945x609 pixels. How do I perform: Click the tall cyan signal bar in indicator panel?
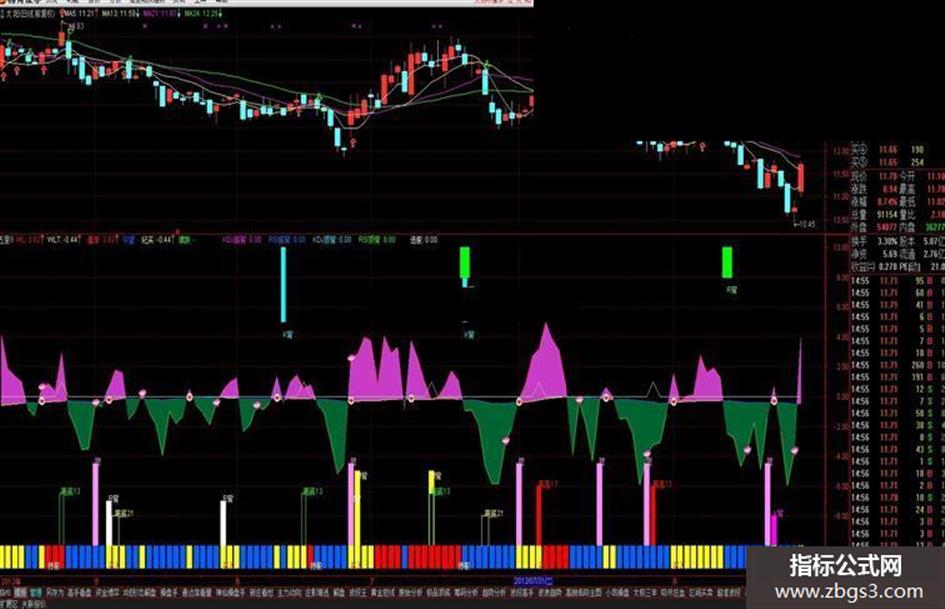(x=283, y=285)
